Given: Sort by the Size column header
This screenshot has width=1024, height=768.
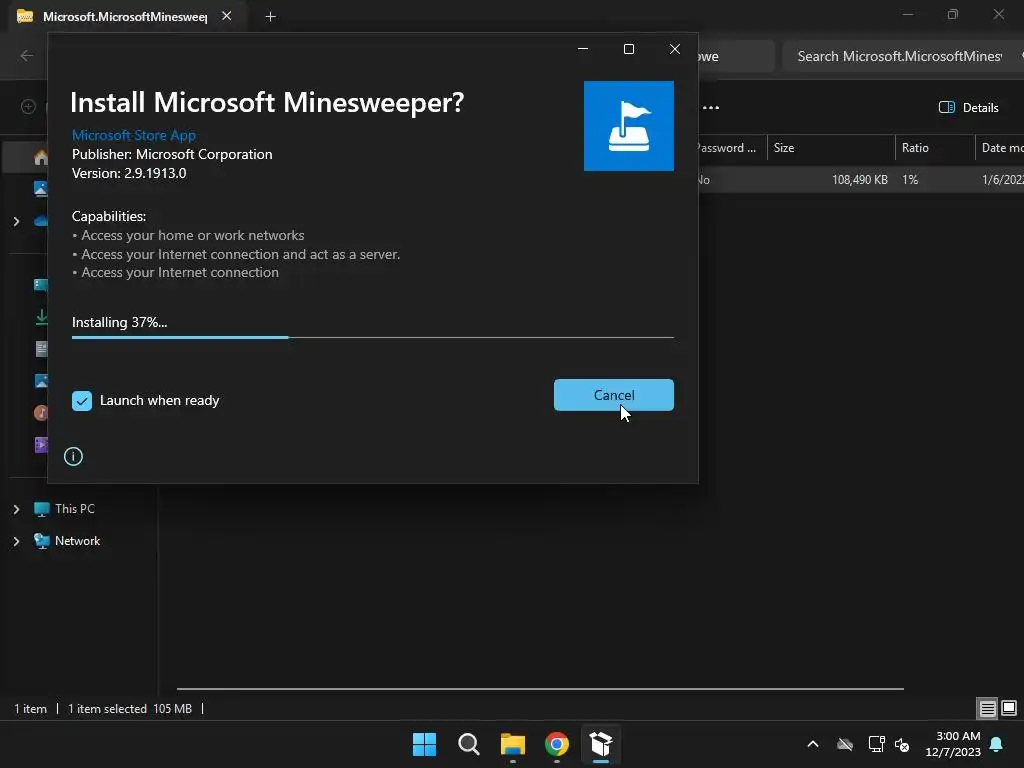Looking at the screenshot, I should 831,148.
